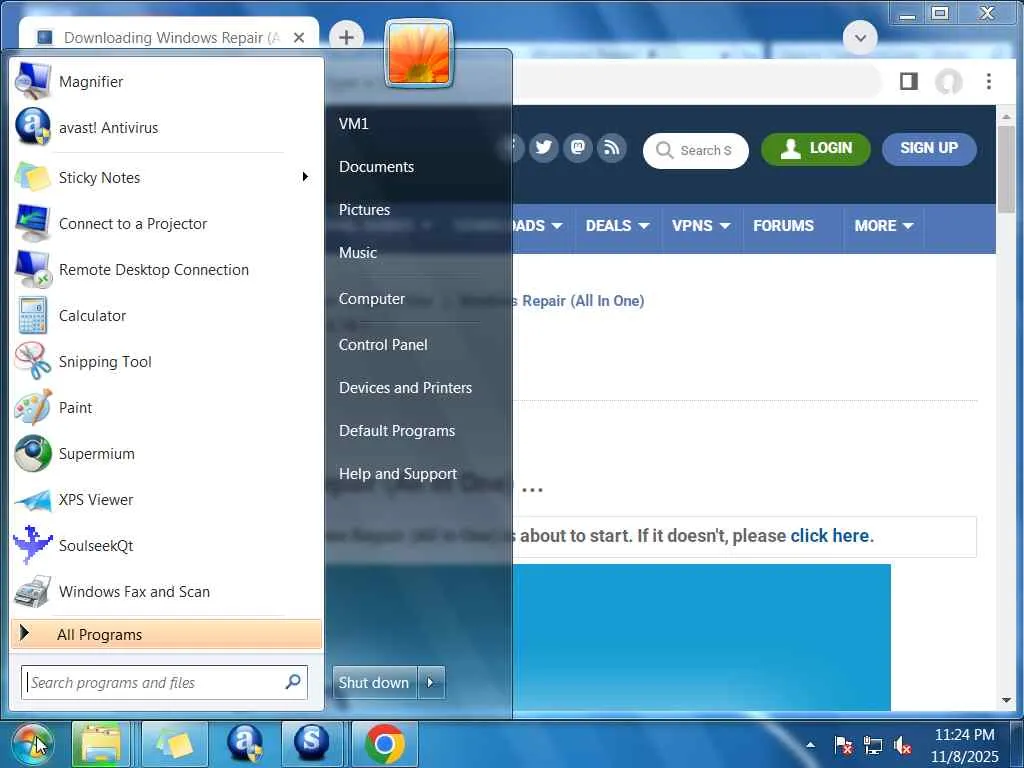Open Help and Support

point(398,474)
